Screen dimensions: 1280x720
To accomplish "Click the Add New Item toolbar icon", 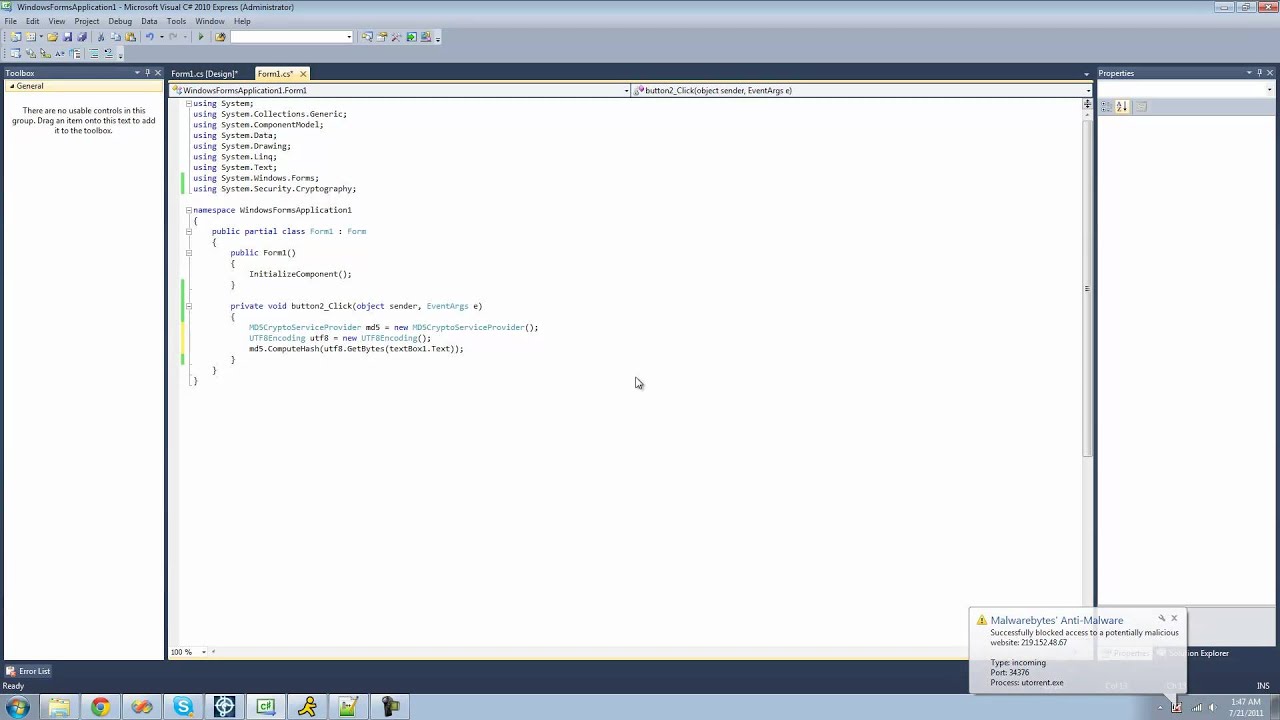I will [x=30, y=37].
